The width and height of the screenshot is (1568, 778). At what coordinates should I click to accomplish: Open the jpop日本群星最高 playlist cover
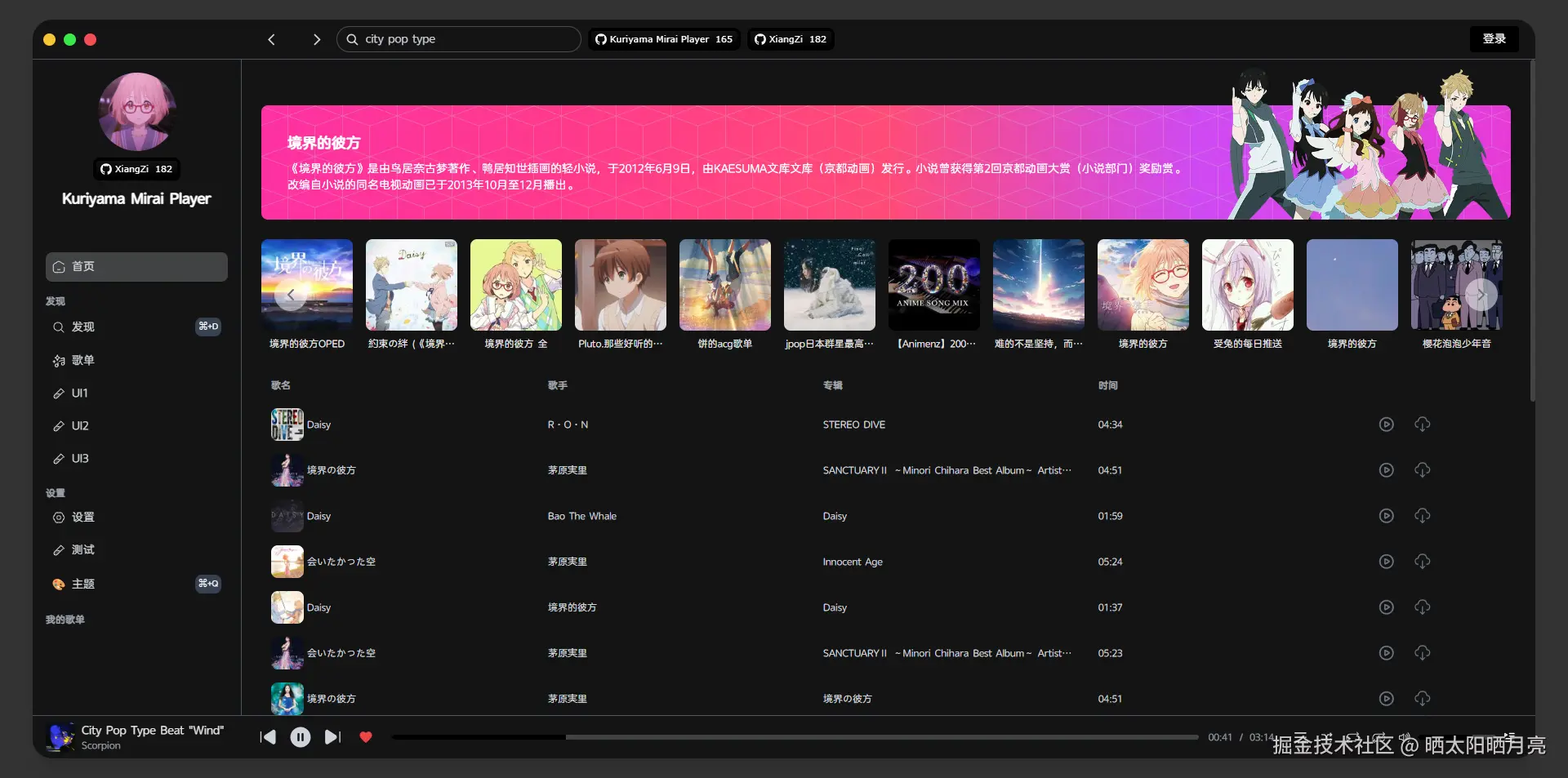pos(830,285)
